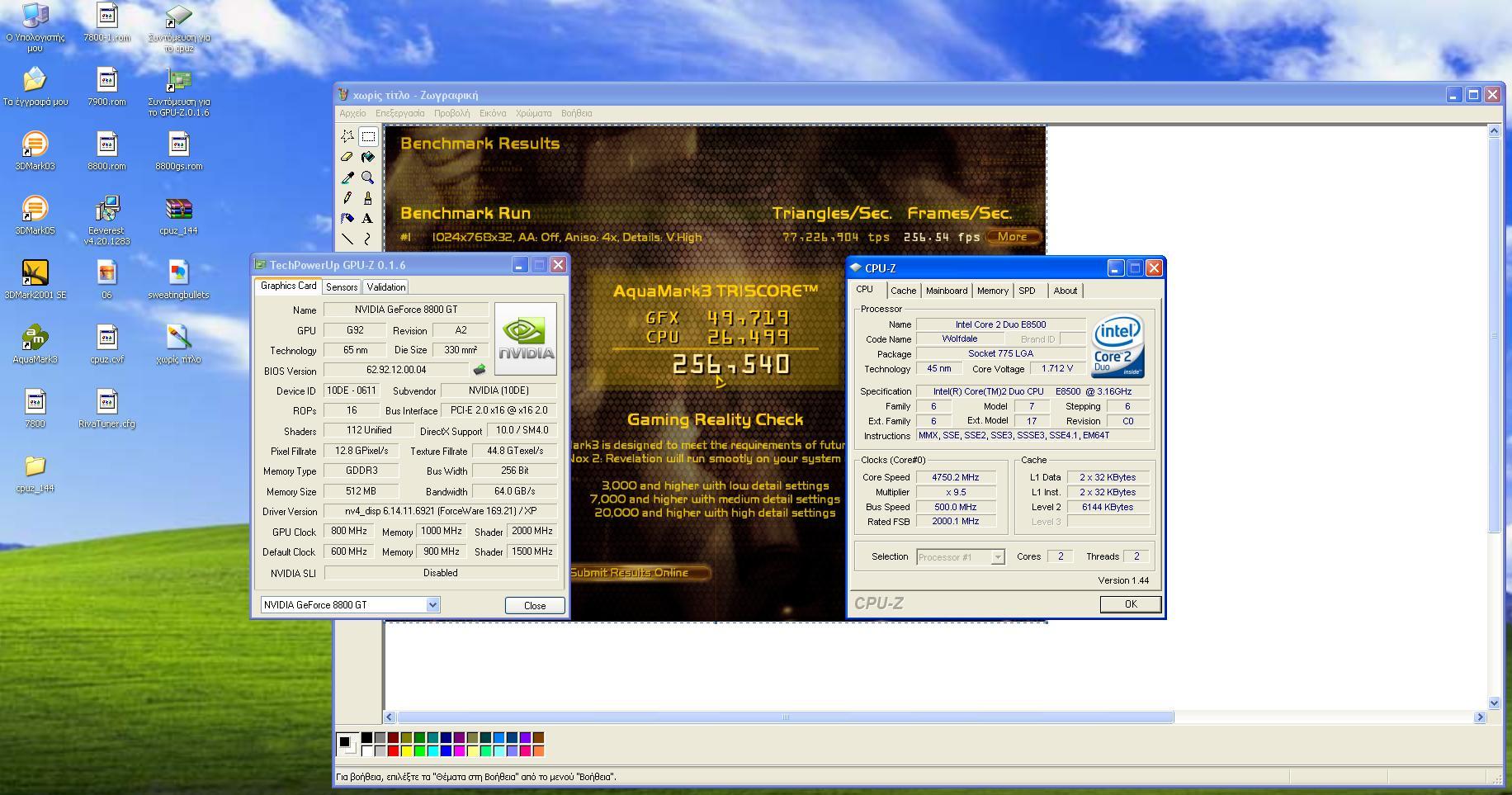
Task: Pick the bright red color swatch in Paint palette
Action: click(x=393, y=751)
